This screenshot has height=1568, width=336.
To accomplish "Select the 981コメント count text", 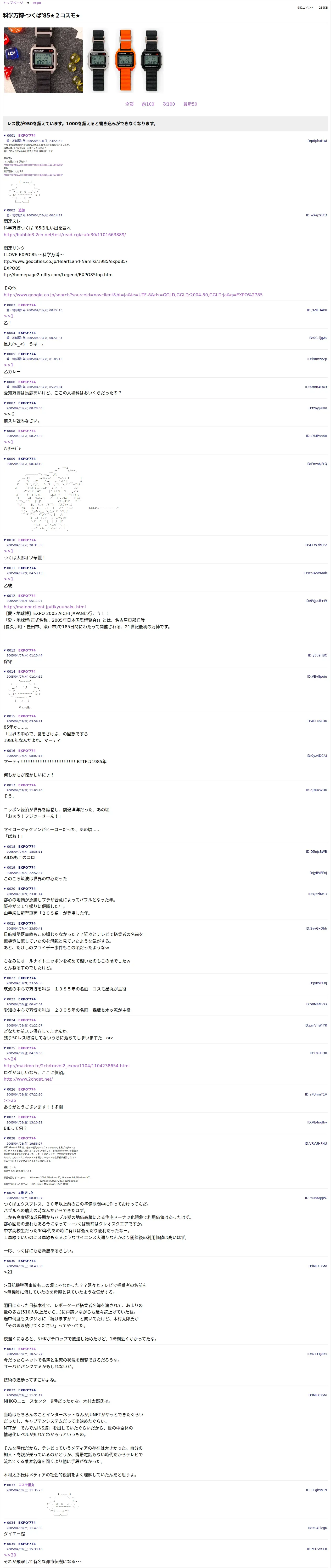I will (x=305, y=8).
